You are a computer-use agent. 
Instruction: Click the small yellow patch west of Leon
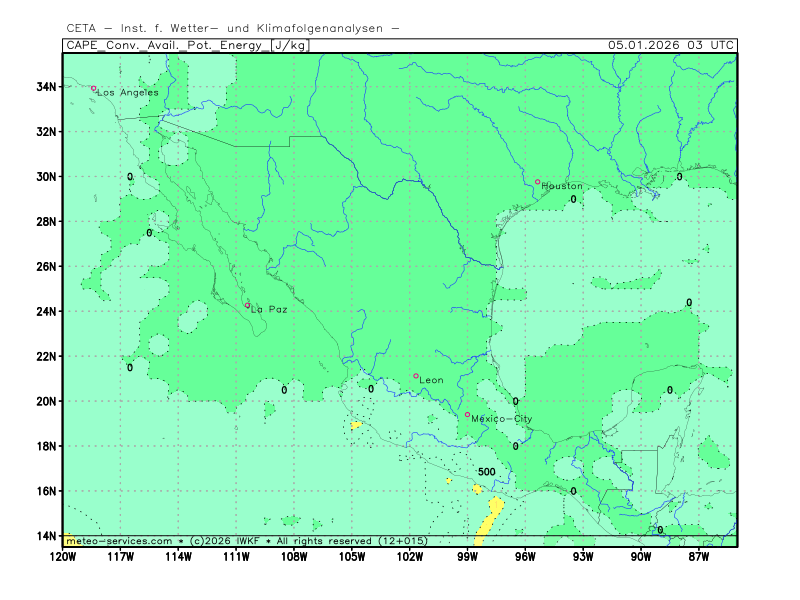click(x=356, y=425)
